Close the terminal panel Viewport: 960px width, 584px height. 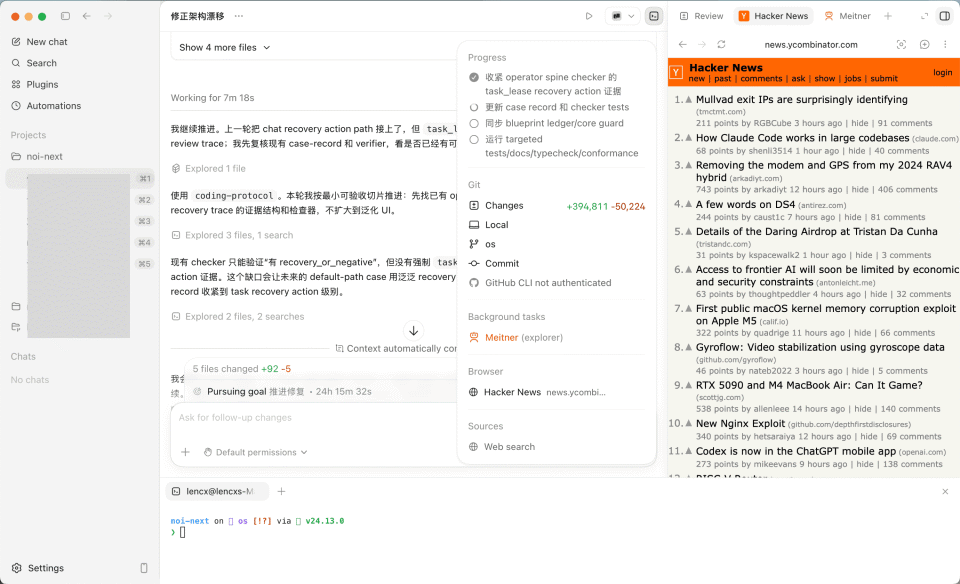pos(945,491)
